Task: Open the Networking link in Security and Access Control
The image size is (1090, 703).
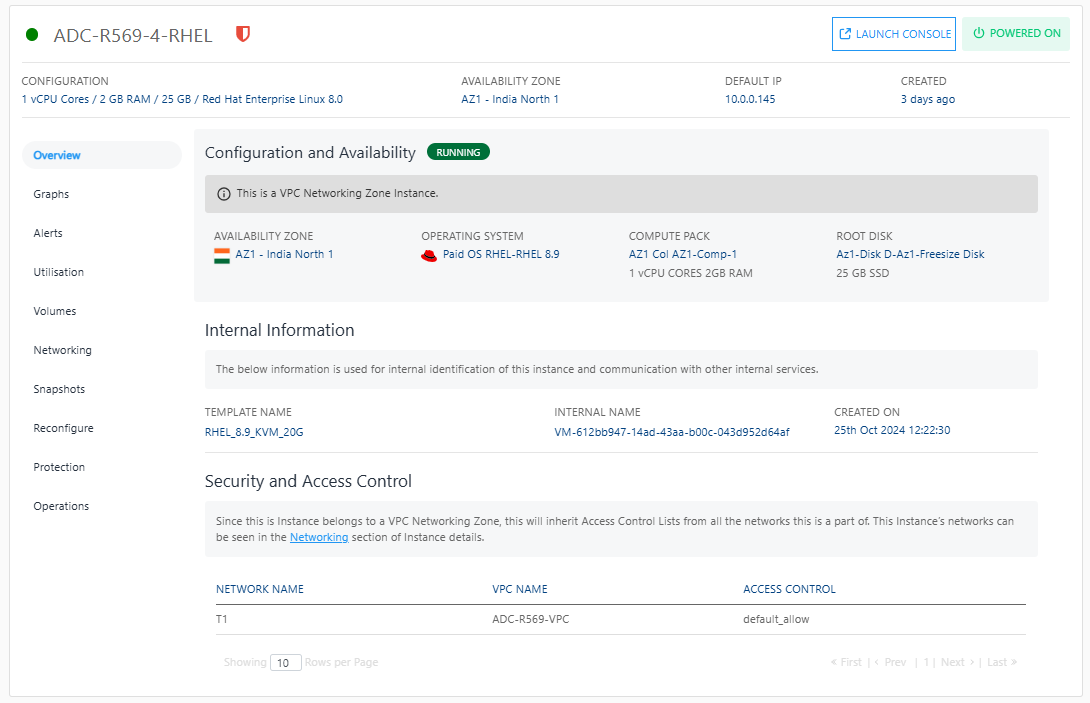Action: point(319,537)
